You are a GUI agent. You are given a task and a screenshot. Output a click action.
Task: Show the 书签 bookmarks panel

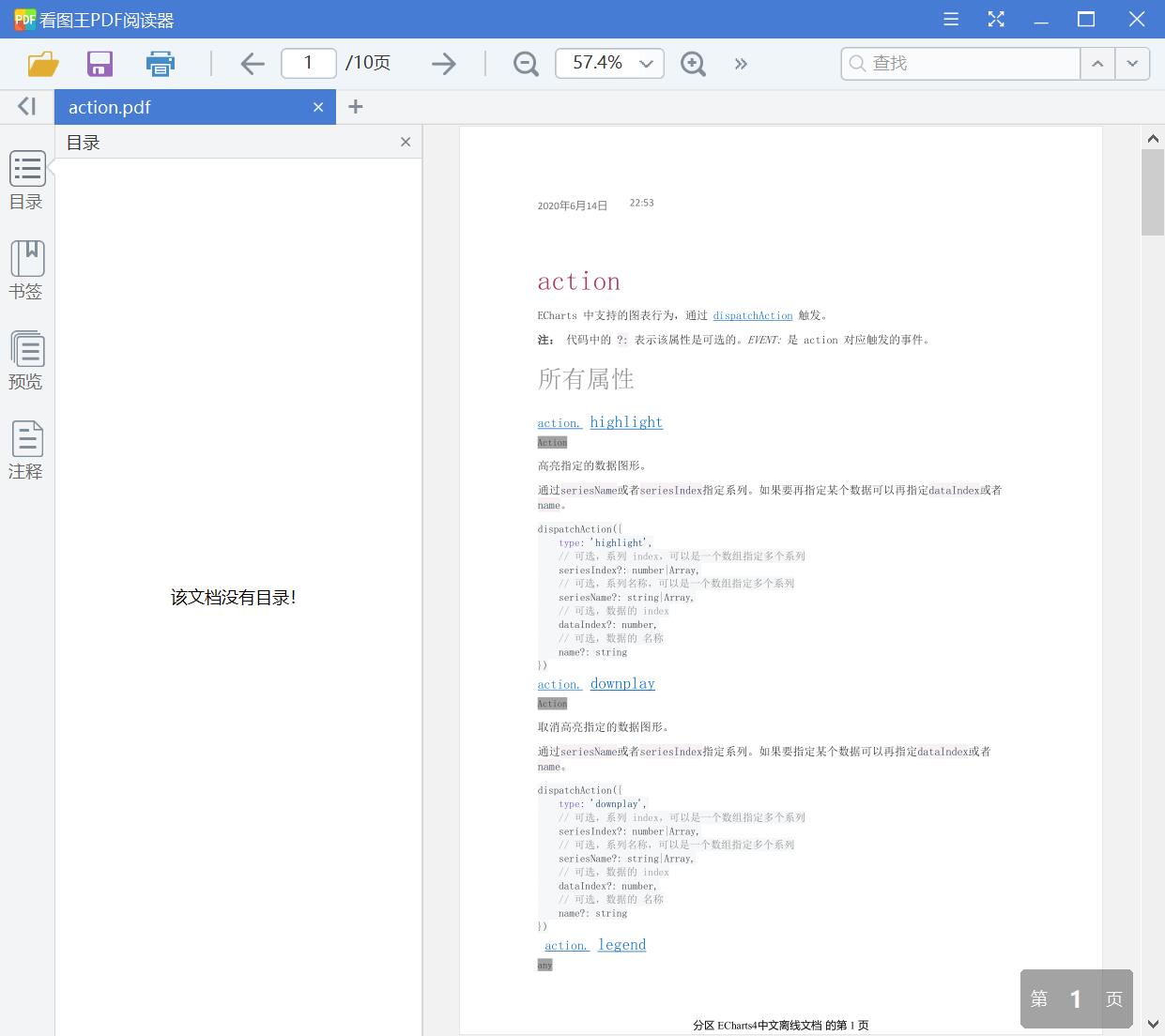26,269
